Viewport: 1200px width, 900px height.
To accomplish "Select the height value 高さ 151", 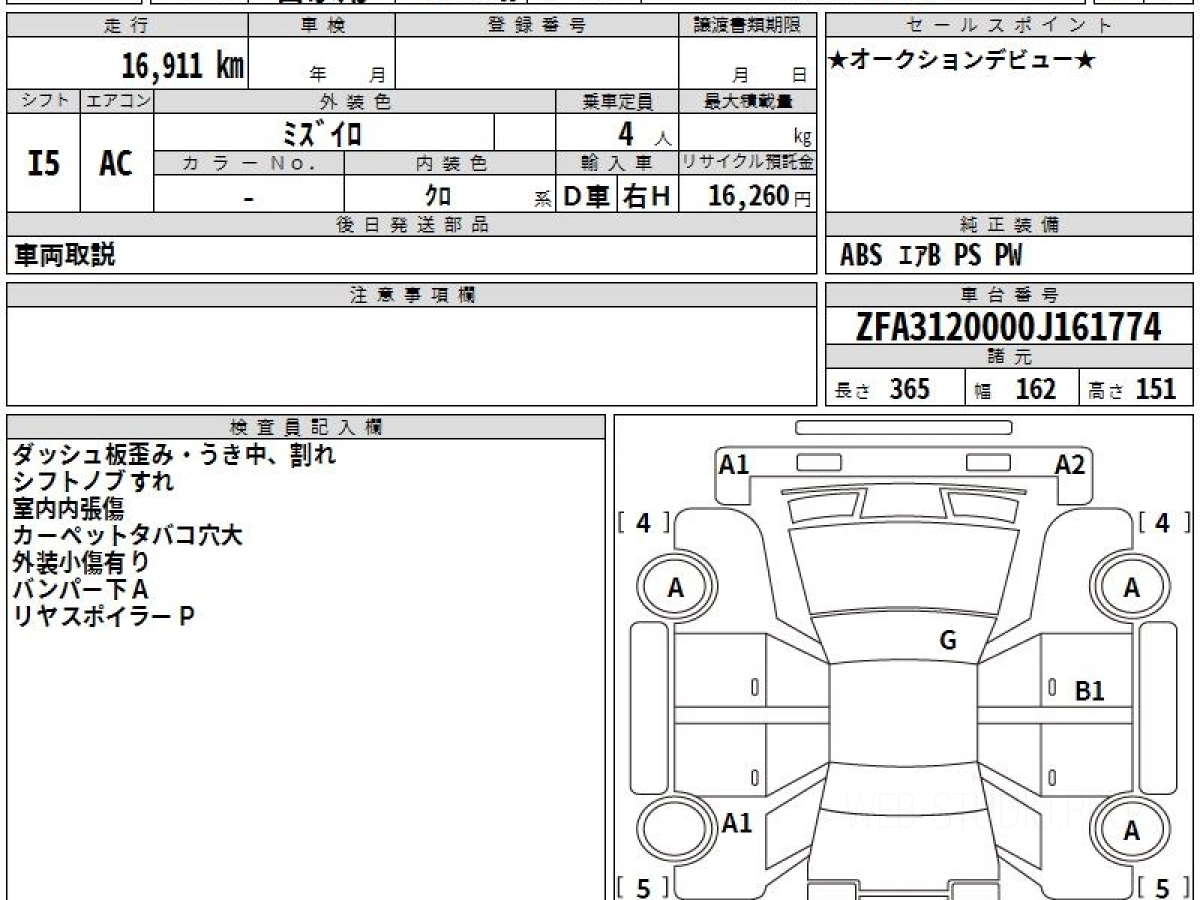I will point(1132,389).
